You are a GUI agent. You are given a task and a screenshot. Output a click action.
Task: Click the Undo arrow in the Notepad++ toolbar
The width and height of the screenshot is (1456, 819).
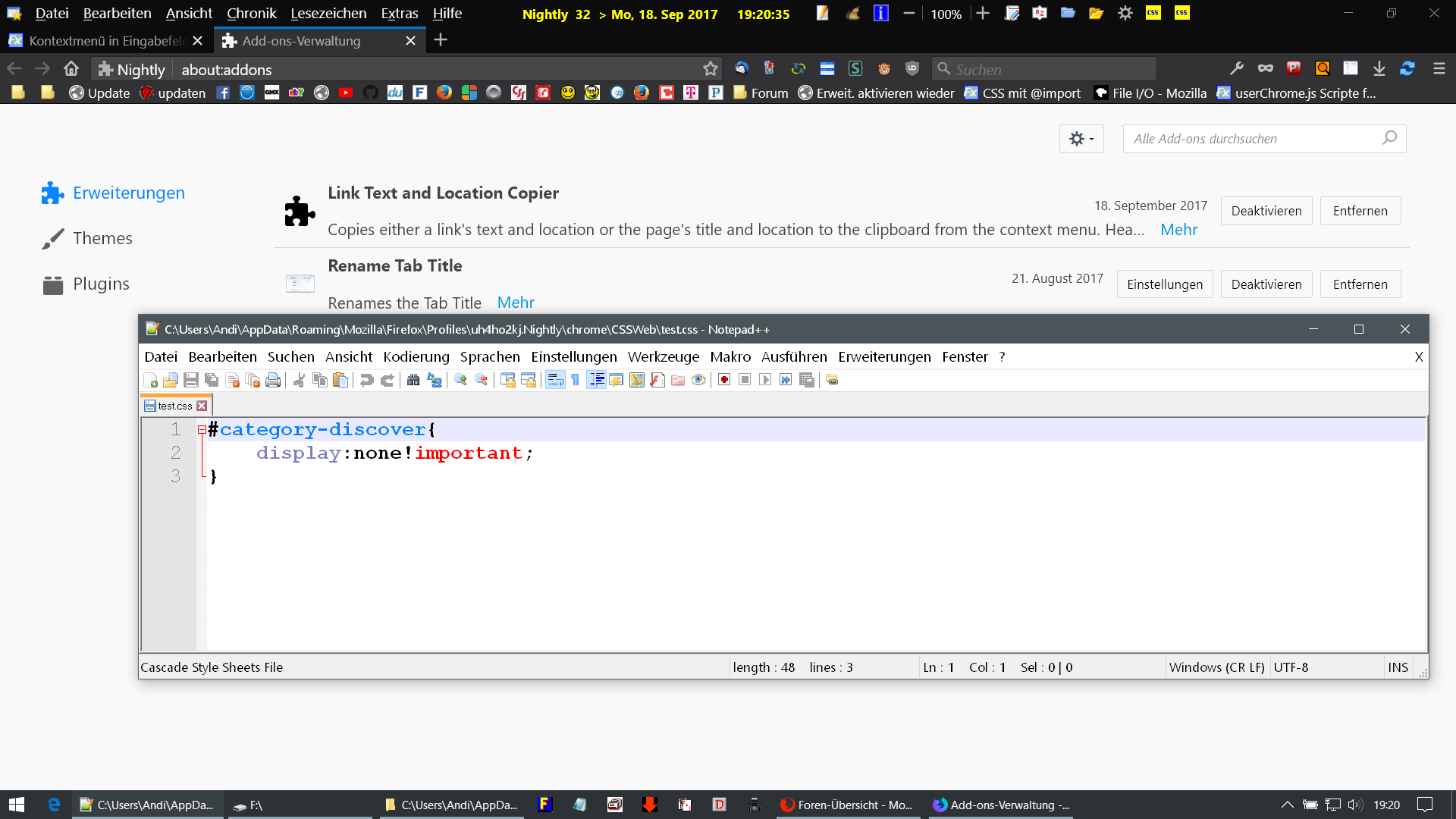(x=367, y=380)
